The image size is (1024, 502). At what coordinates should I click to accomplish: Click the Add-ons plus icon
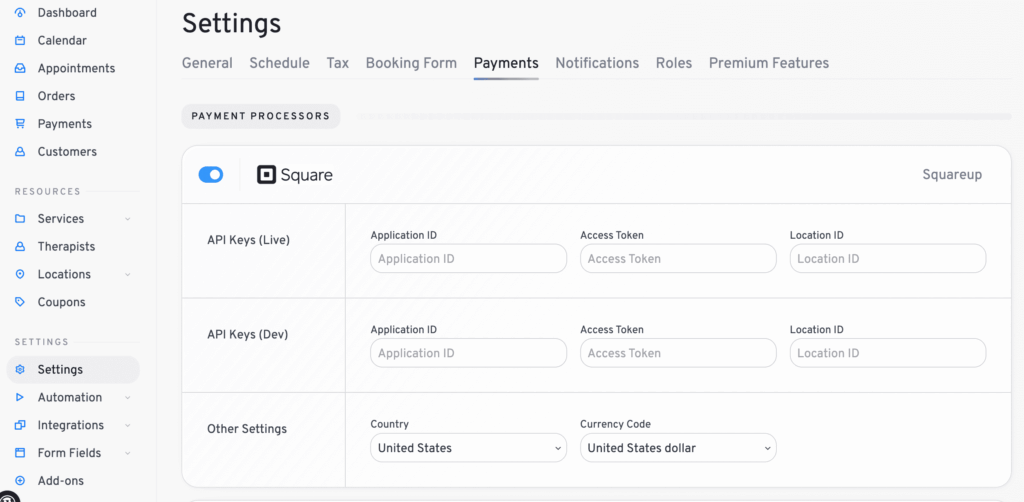click(20, 480)
